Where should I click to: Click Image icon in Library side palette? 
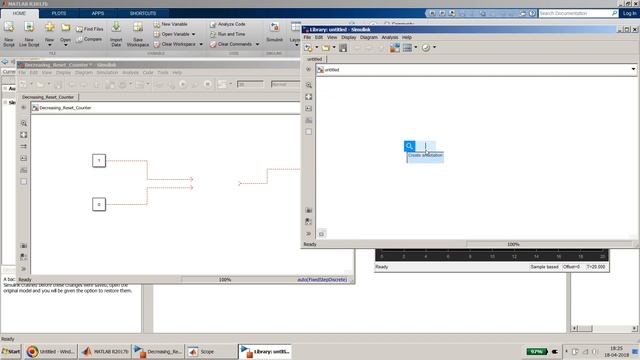(309, 120)
